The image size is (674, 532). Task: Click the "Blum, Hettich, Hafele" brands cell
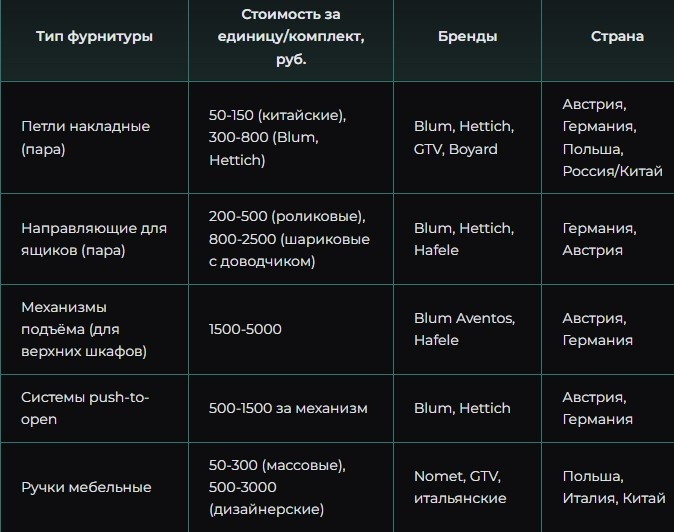[463, 239]
